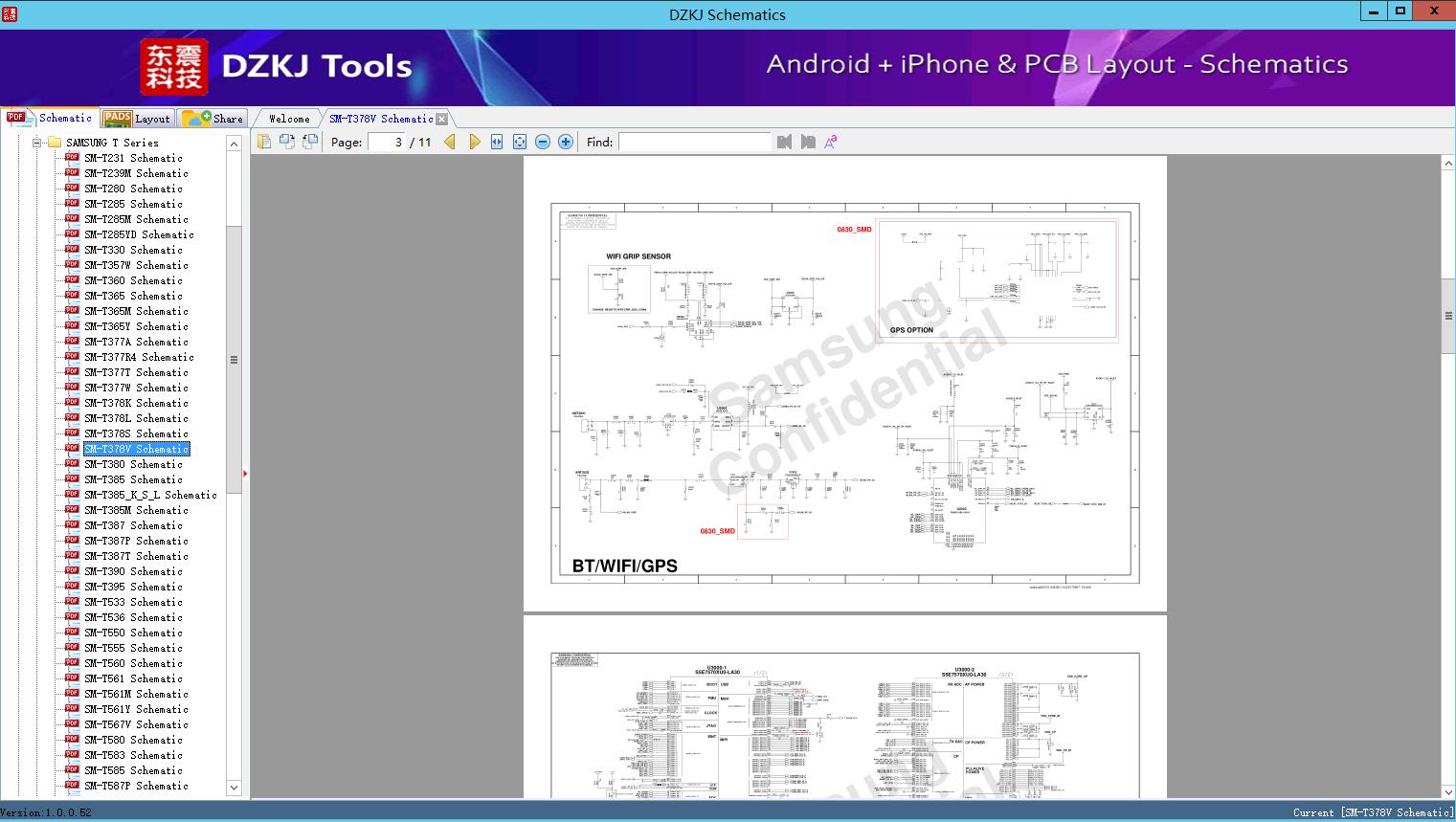
Task: Click the tree panel scroll-down arrow
Action: pos(234,788)
